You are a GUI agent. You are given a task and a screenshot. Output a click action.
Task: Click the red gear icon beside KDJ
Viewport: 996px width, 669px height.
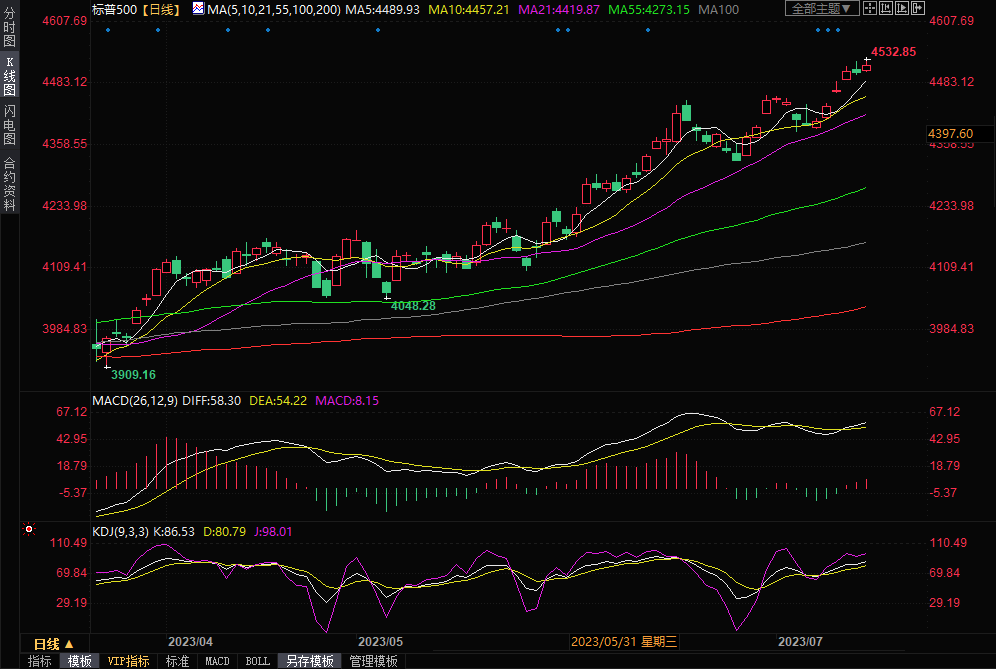(30, 529)
